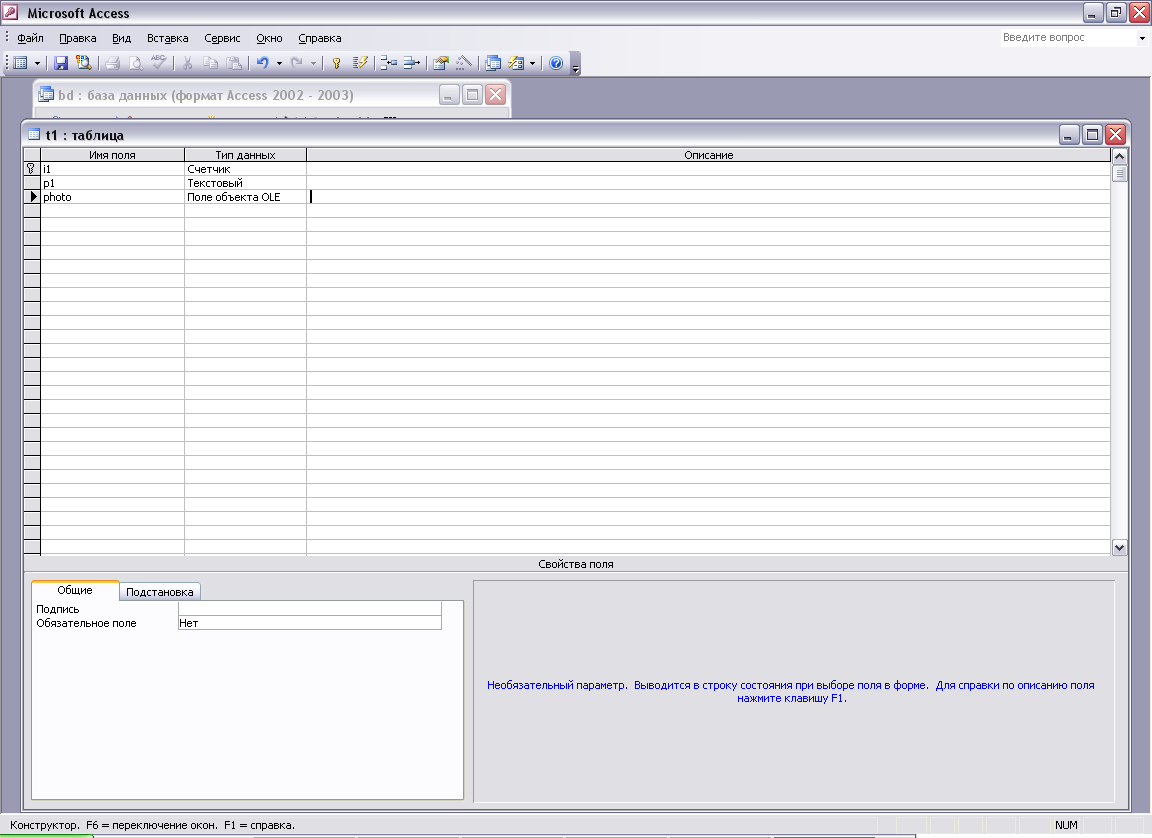This screenshot has height=838, width=1152.
Task: Click the Undo arrow icon
Action: (x=262, y=63)
